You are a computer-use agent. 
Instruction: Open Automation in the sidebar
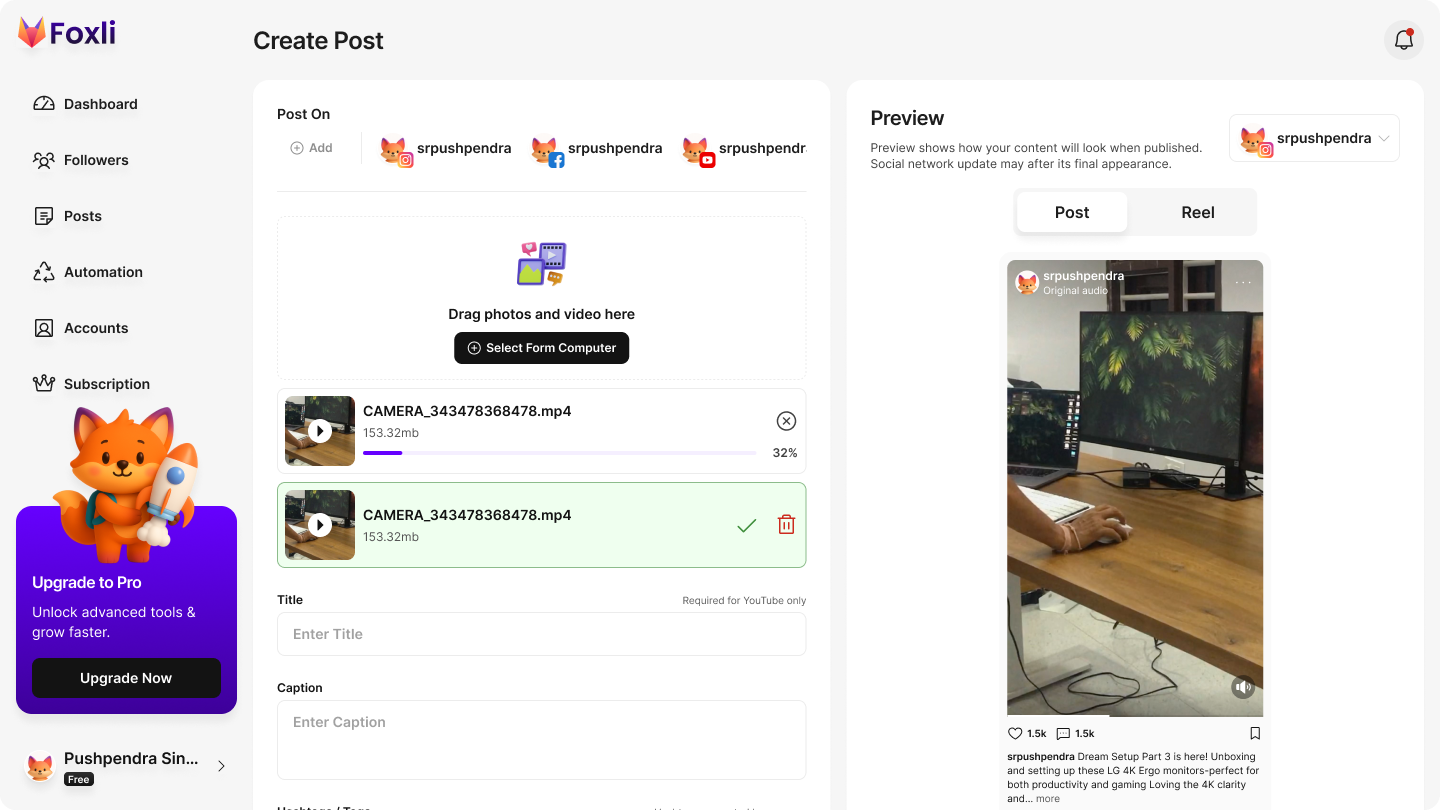[103, 272]
